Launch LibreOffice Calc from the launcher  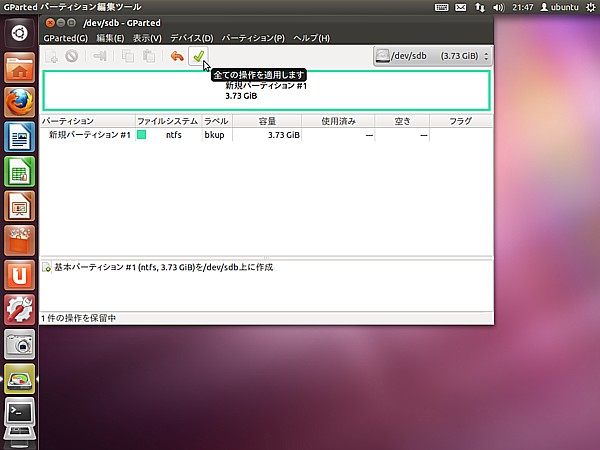point(19,171)
